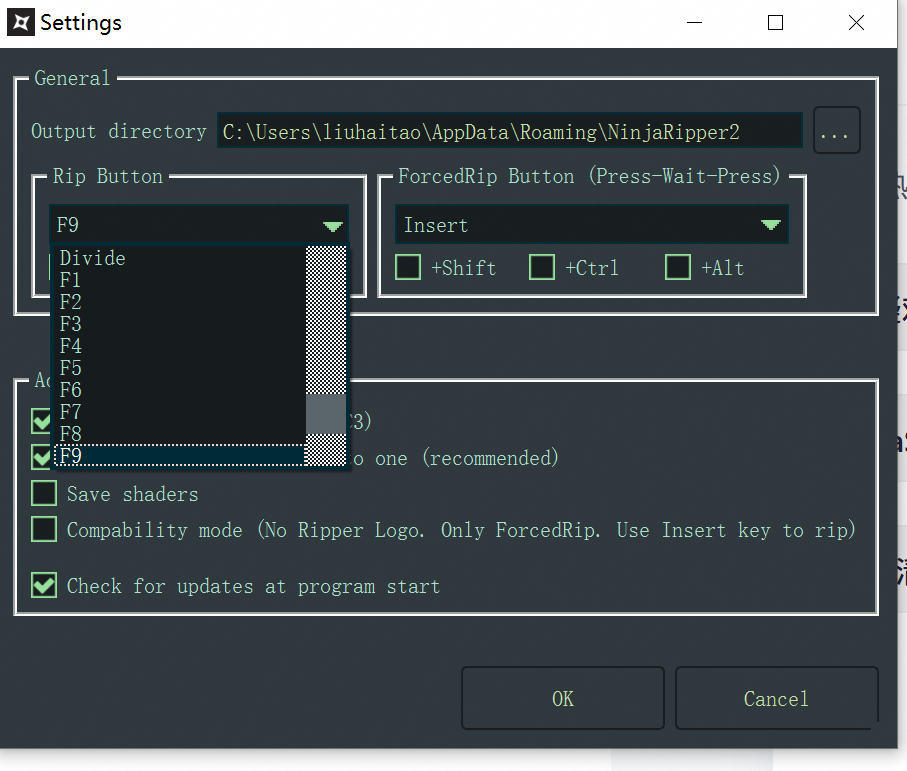Expand the ForcedRip Insert dropdown

pos(771,224)
